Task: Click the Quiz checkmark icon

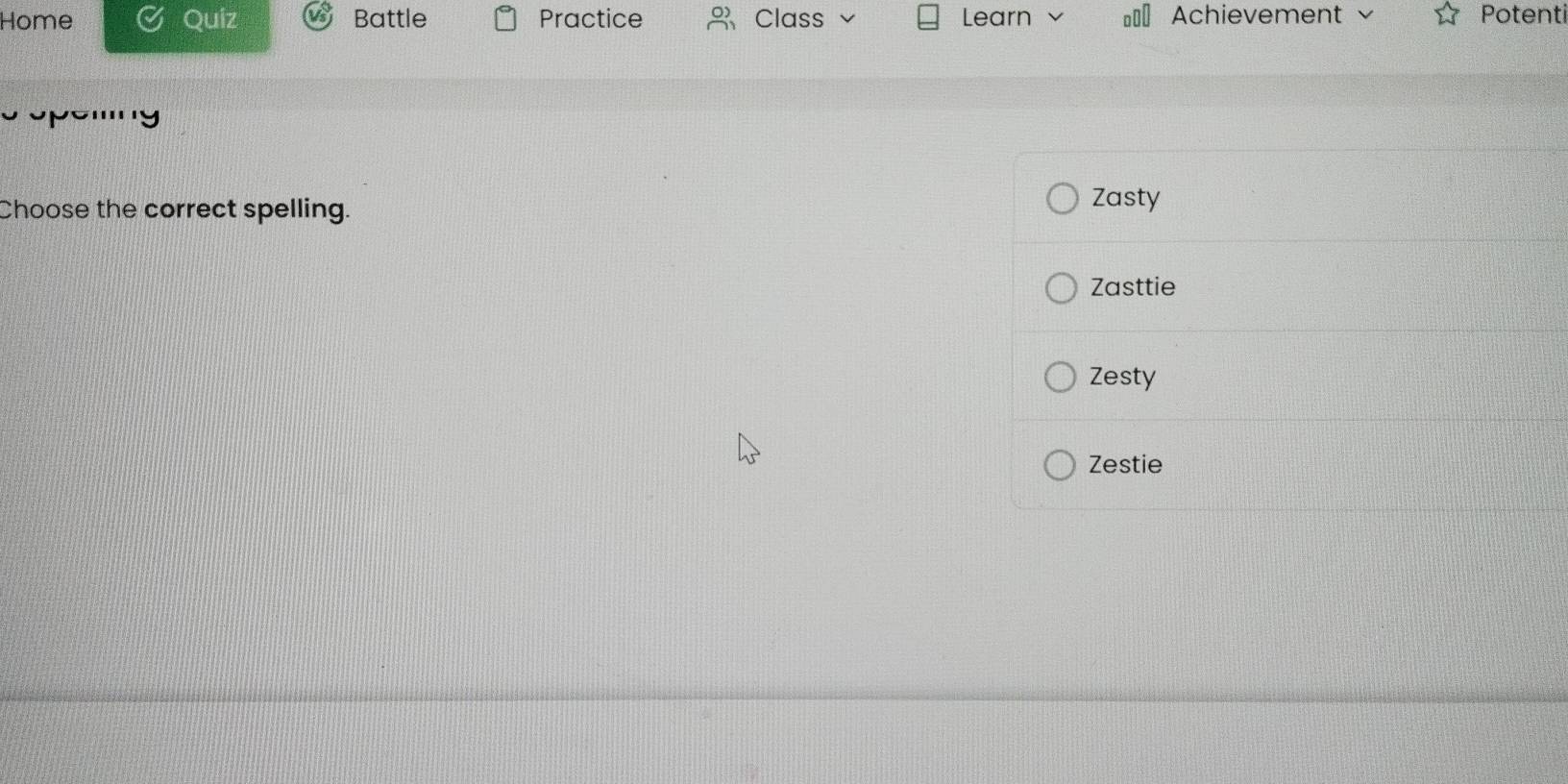Action: (x=149, y=18)
